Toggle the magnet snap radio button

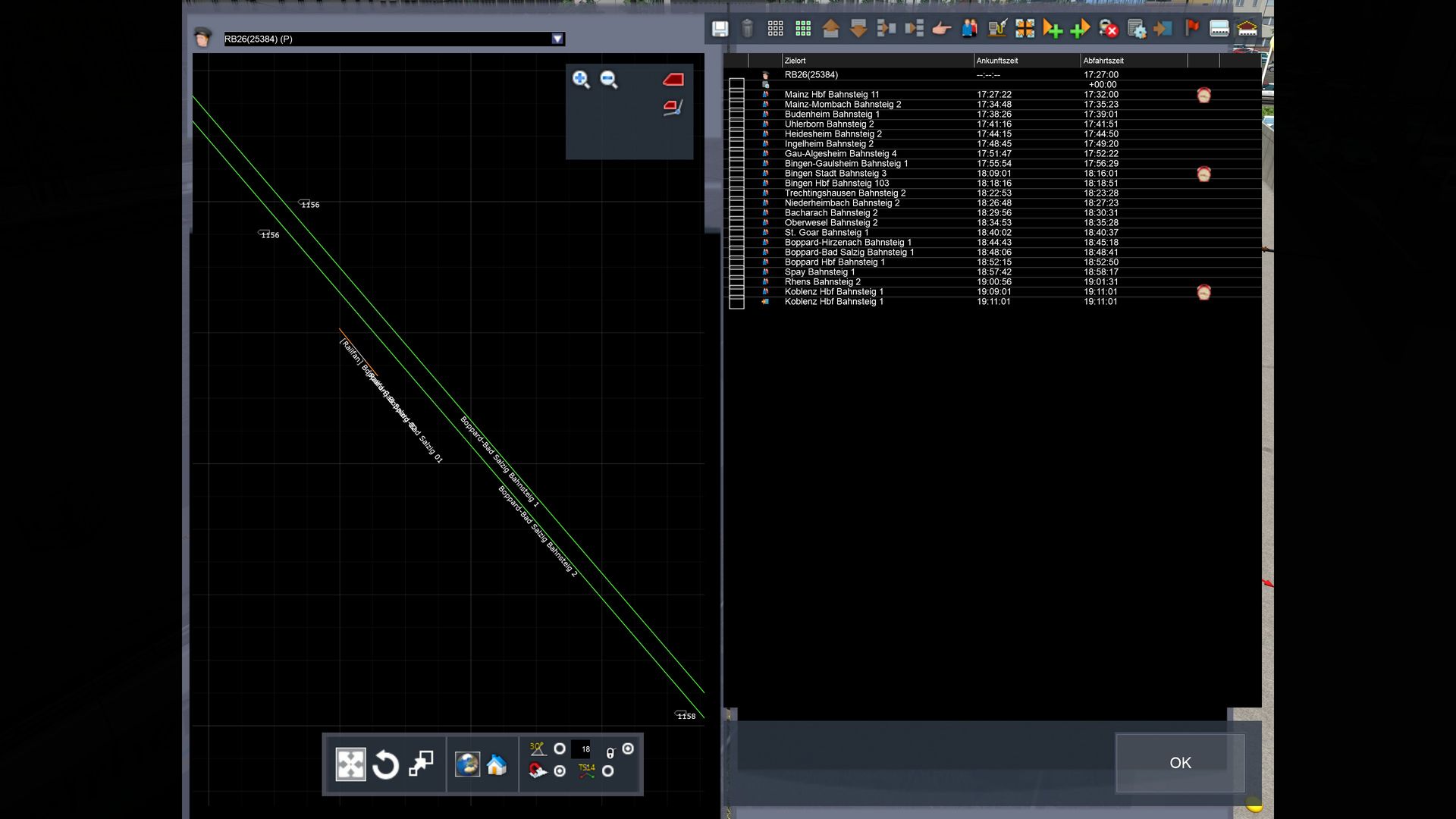(560, 771)
